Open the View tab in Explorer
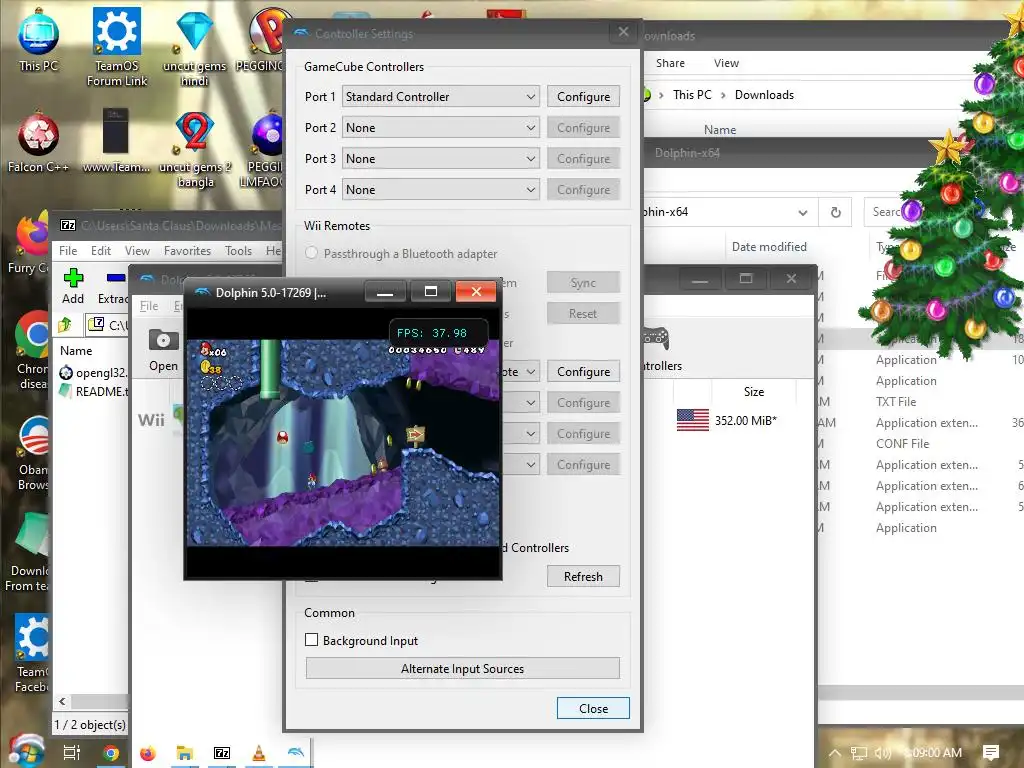This screenshot has width=1024, height=768. pyautogui.click(x=726, y=63)
